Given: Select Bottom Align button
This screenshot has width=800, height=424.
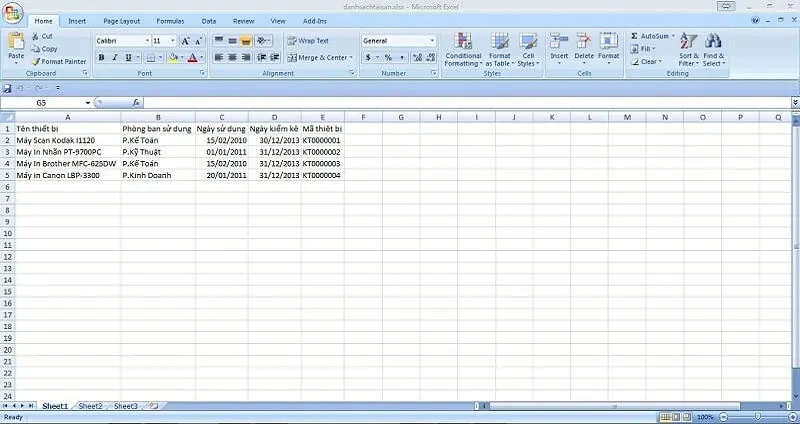Looking at the screenshot, I should pos(246,41).
